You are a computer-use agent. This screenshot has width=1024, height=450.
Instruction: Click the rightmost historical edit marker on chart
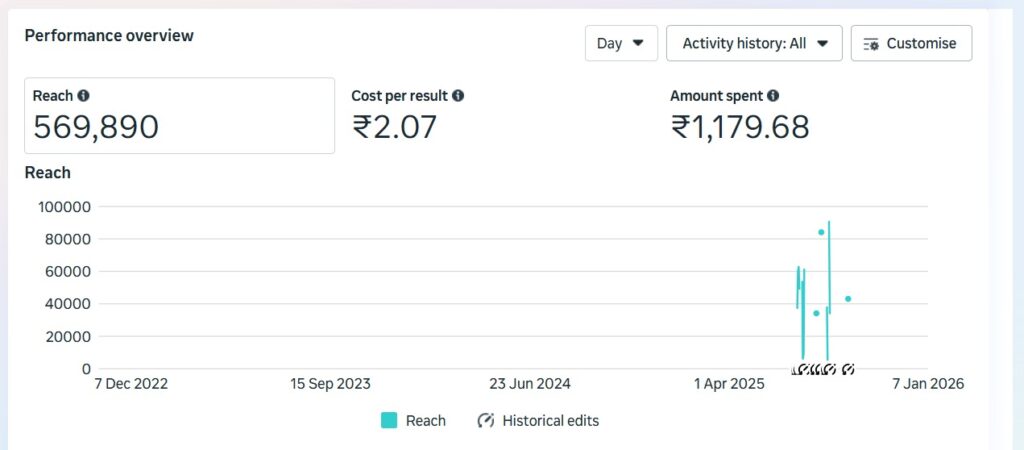click(848, 369)
